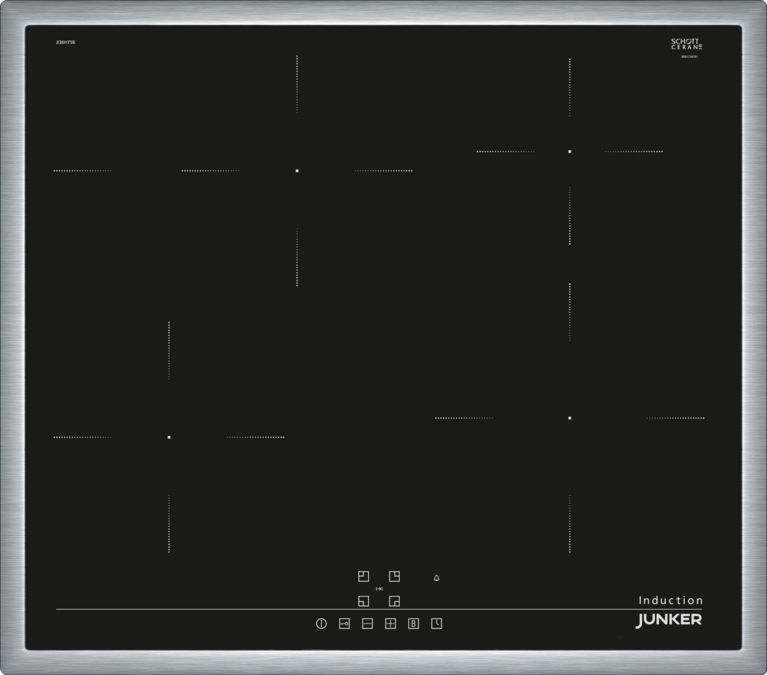Tap the combi-zone link symbol between zones
Viewport: 767px width, 675px height.
(x=379, y=589)
